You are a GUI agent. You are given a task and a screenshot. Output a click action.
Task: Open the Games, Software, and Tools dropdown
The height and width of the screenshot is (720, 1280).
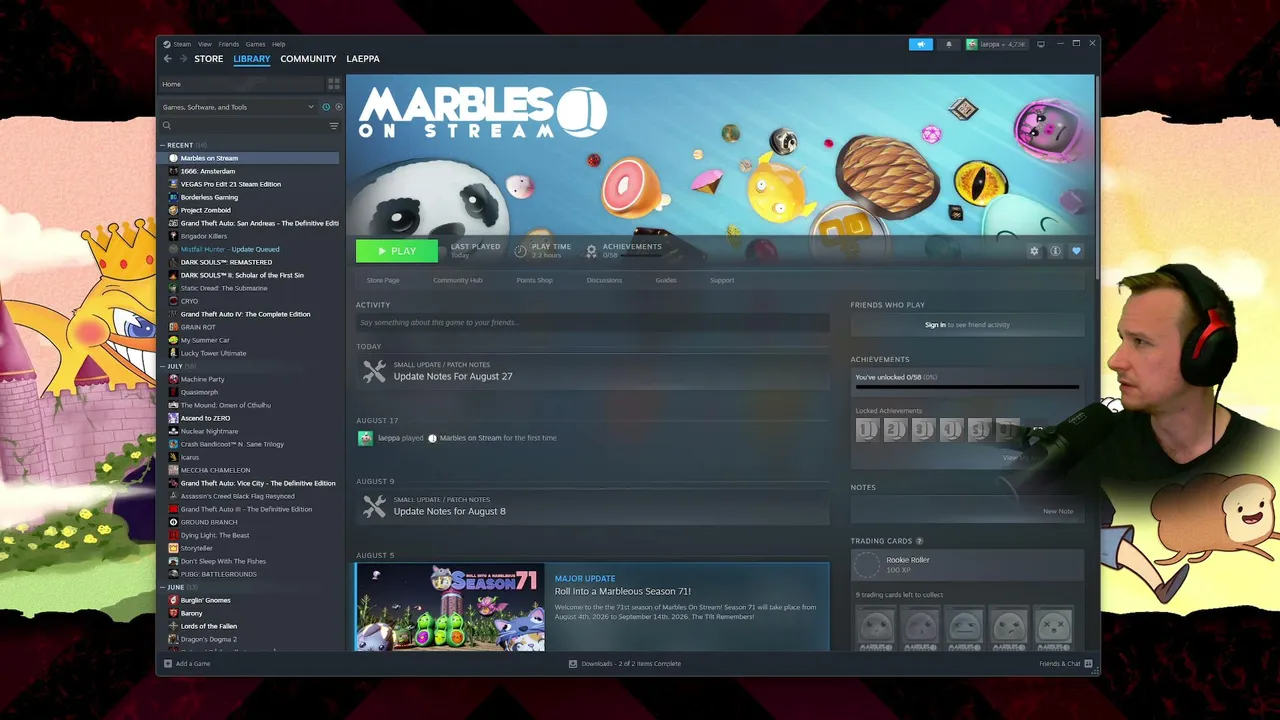(239, 107)
